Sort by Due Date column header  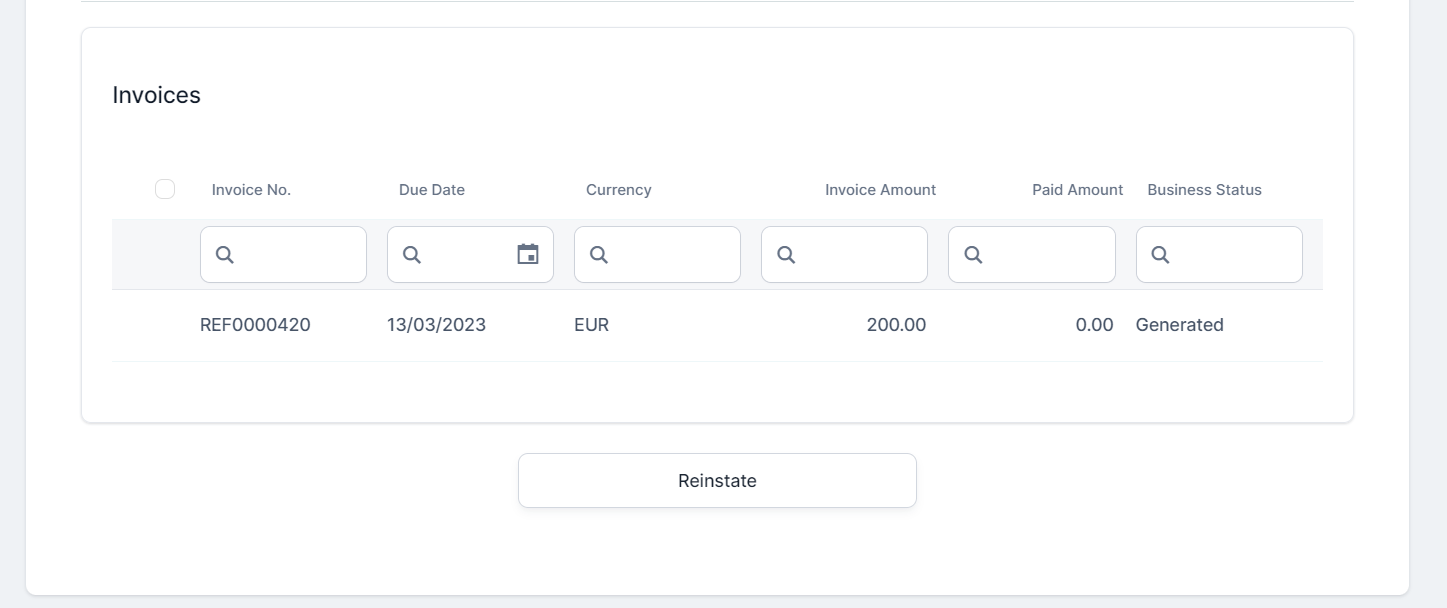coord(431,190)
